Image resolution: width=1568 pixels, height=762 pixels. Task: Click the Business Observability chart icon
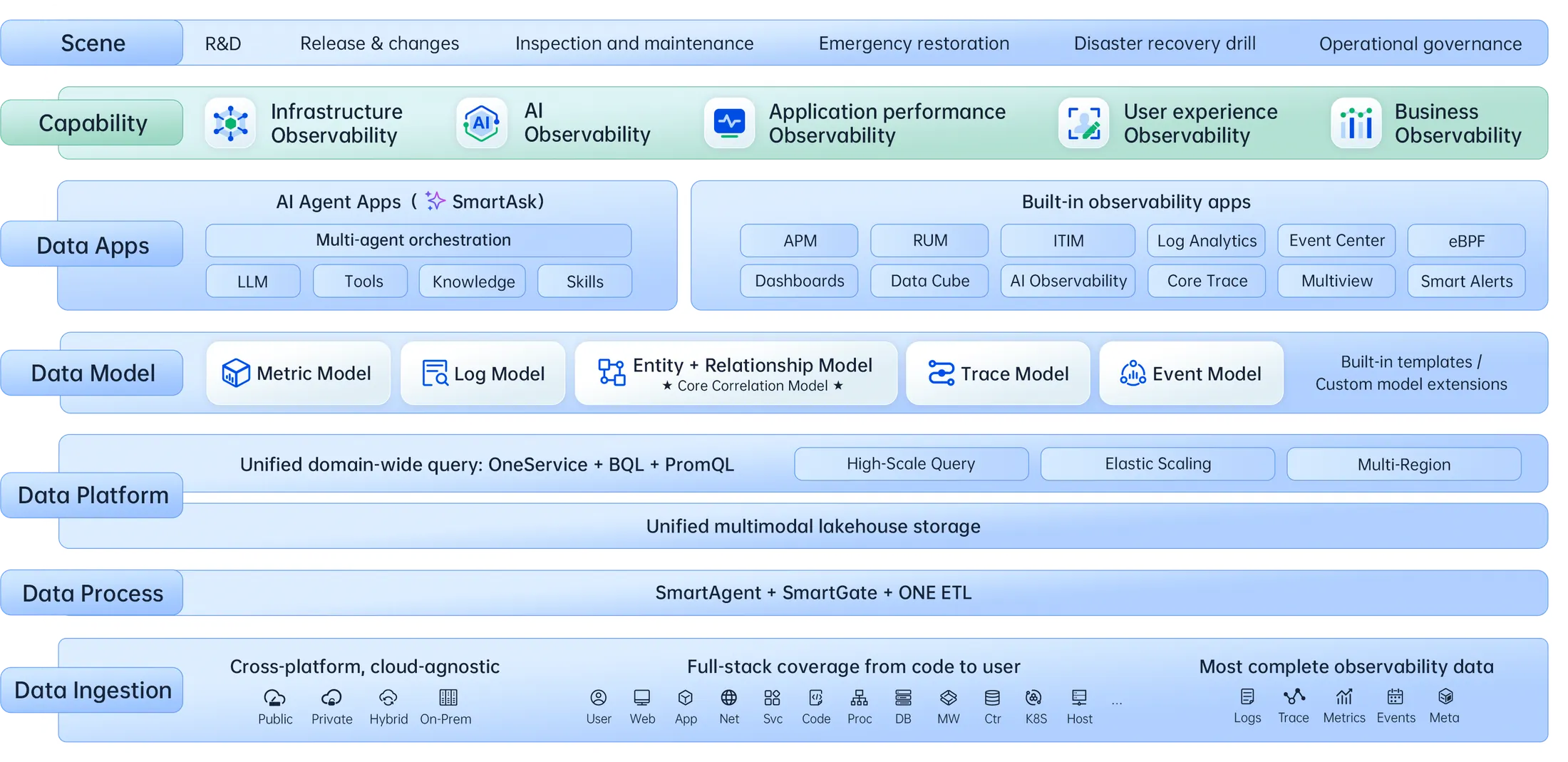pyautogui.click(x=1356, y=123)
